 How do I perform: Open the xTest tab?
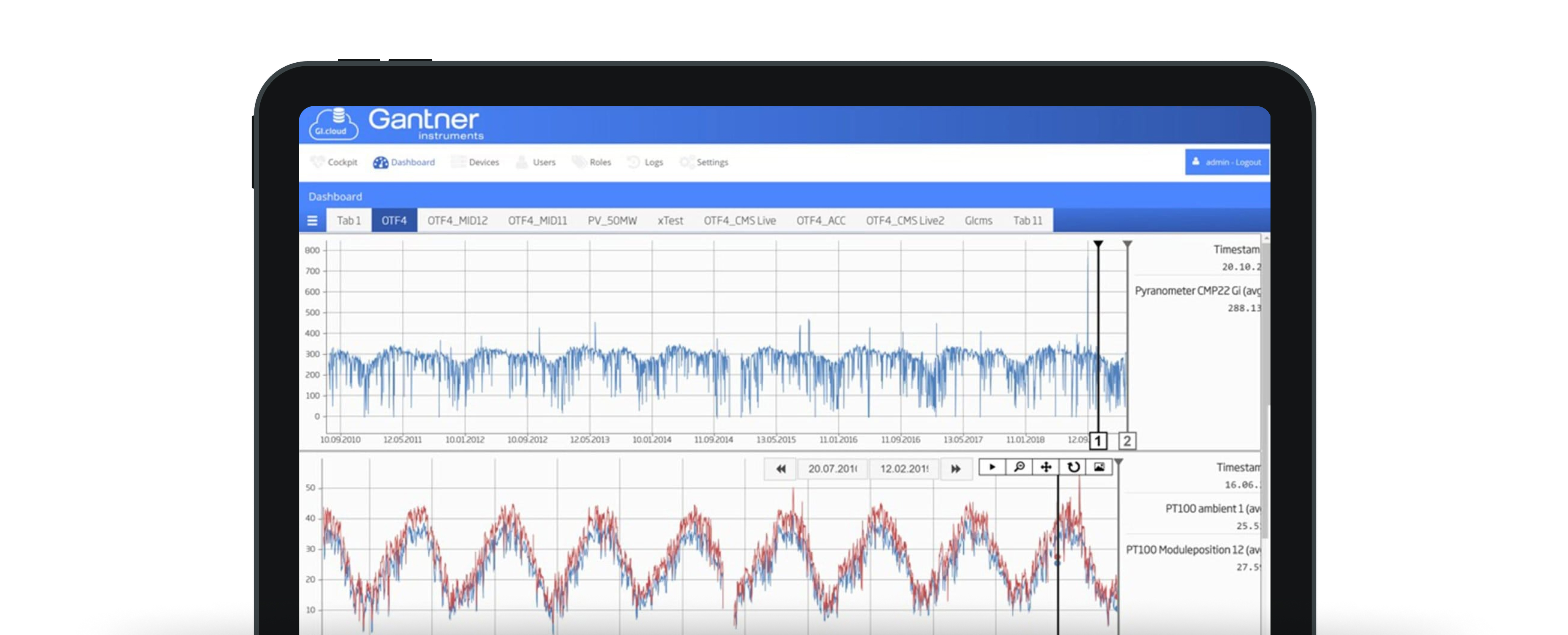tap(670, 220)
